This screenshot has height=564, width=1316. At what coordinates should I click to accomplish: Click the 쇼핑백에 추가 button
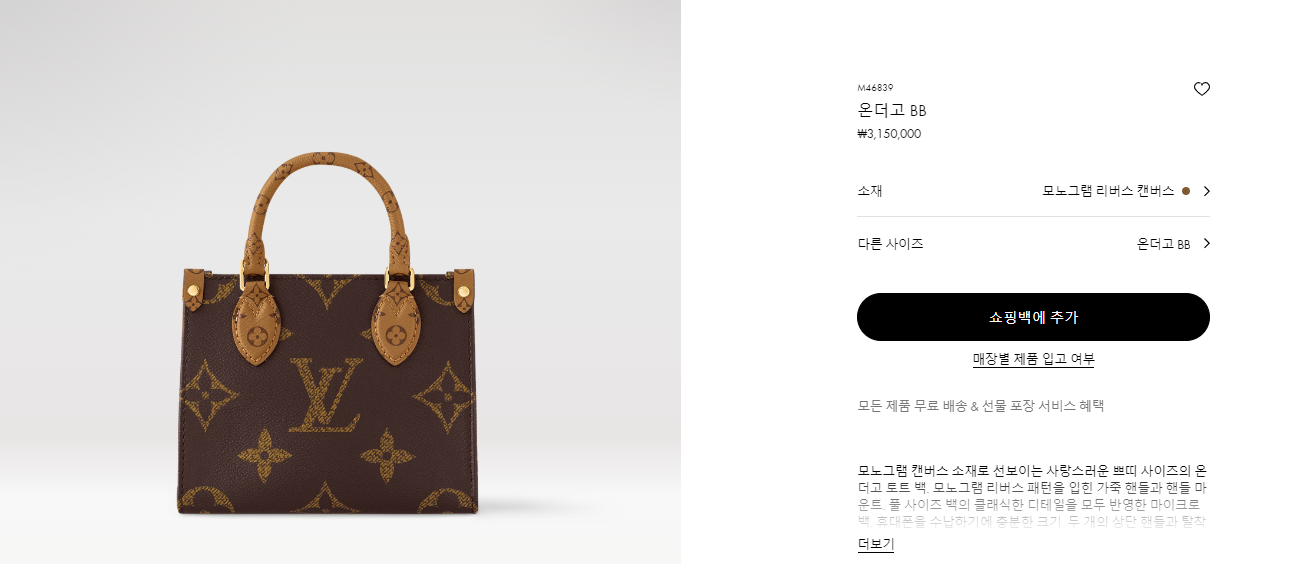(1033, 317)
